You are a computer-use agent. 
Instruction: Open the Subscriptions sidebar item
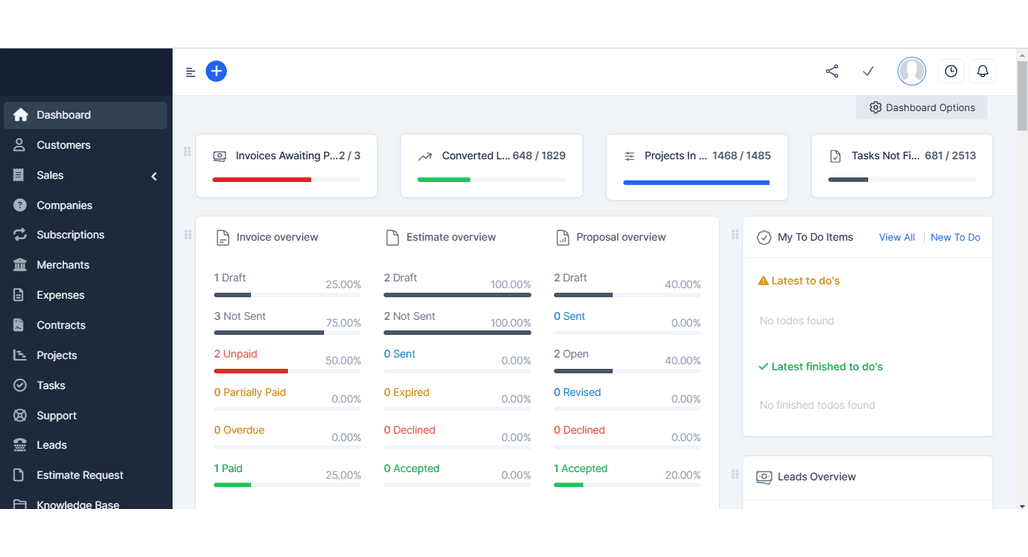pos(70,235)
